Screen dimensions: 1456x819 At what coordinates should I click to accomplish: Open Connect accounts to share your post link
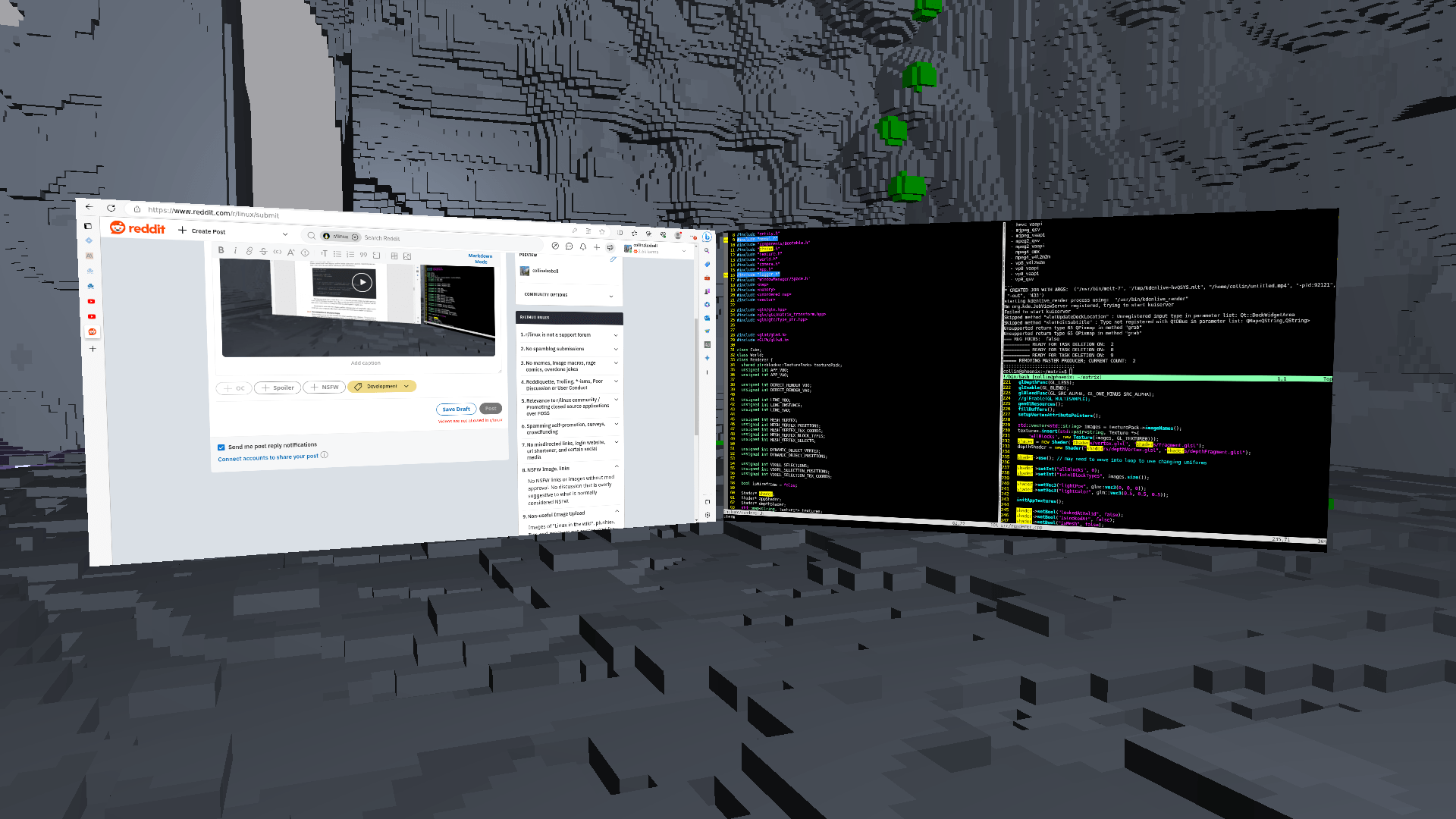point(268,457)
